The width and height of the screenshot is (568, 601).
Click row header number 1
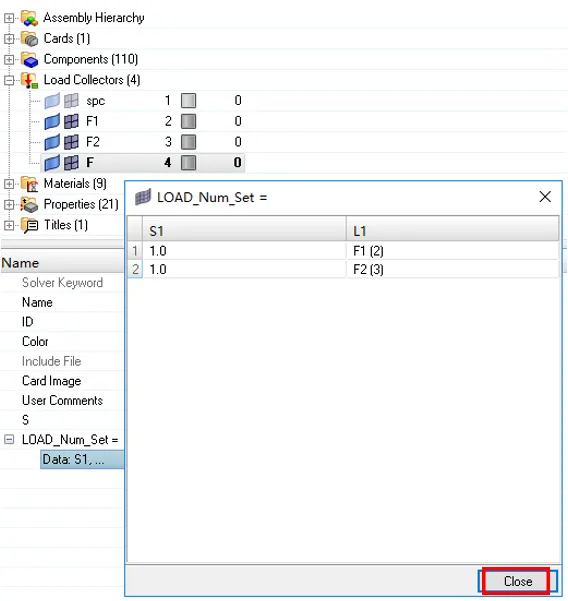[135, 251]
